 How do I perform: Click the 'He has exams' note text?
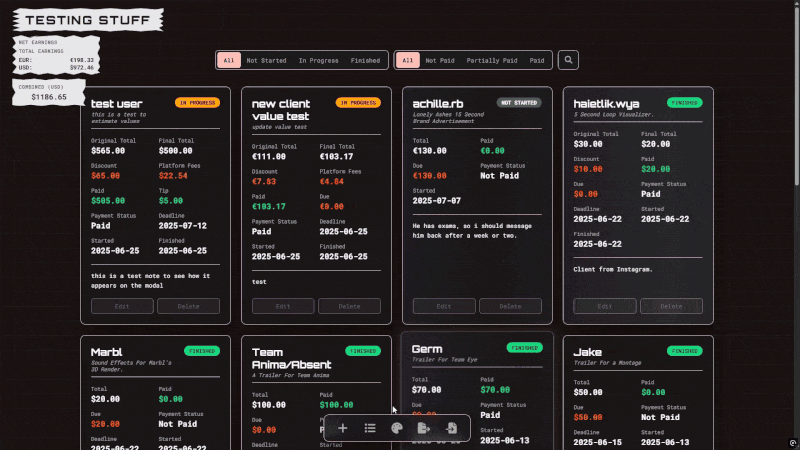(x=472, y=231)
